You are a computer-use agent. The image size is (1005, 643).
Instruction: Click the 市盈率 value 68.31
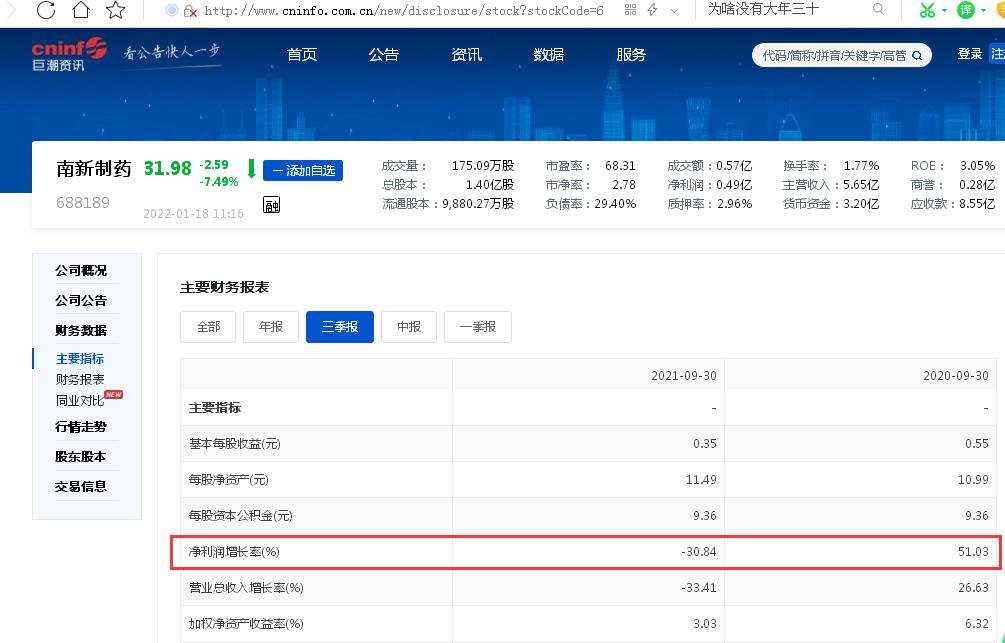[x=620, y=166]
